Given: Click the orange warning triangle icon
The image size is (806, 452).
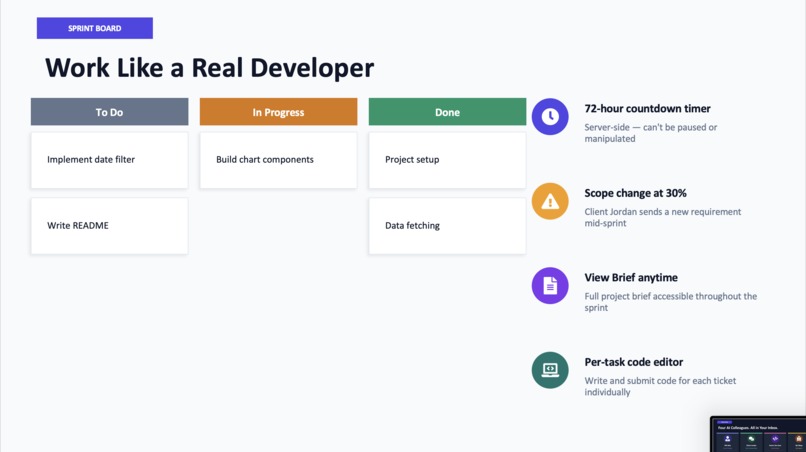Looking at the screenshot, I should [x=550, y=201].
